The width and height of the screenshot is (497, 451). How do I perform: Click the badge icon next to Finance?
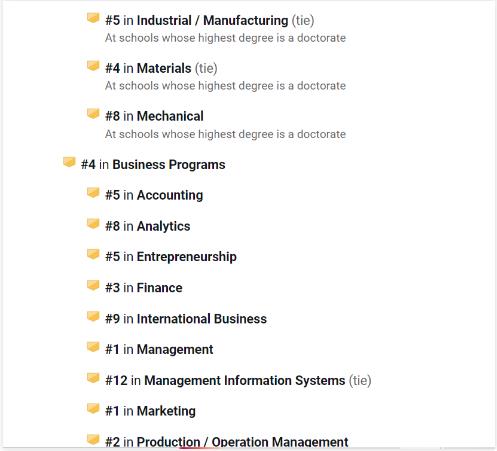(93, 285)
